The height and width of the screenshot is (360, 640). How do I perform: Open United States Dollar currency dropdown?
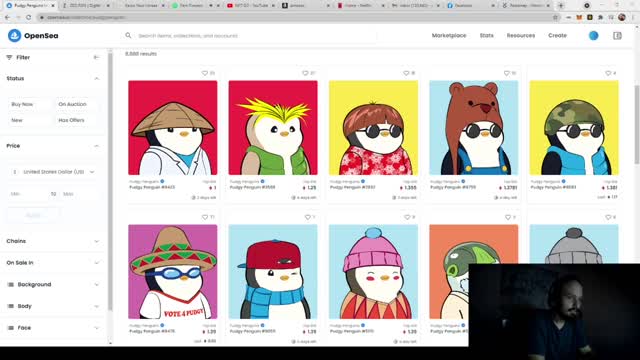[x=53, y=172]
